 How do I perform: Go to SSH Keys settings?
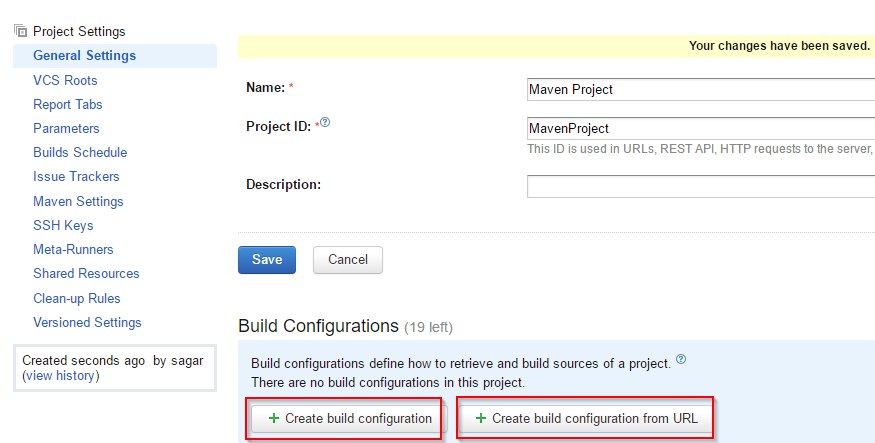click(63, 225)
